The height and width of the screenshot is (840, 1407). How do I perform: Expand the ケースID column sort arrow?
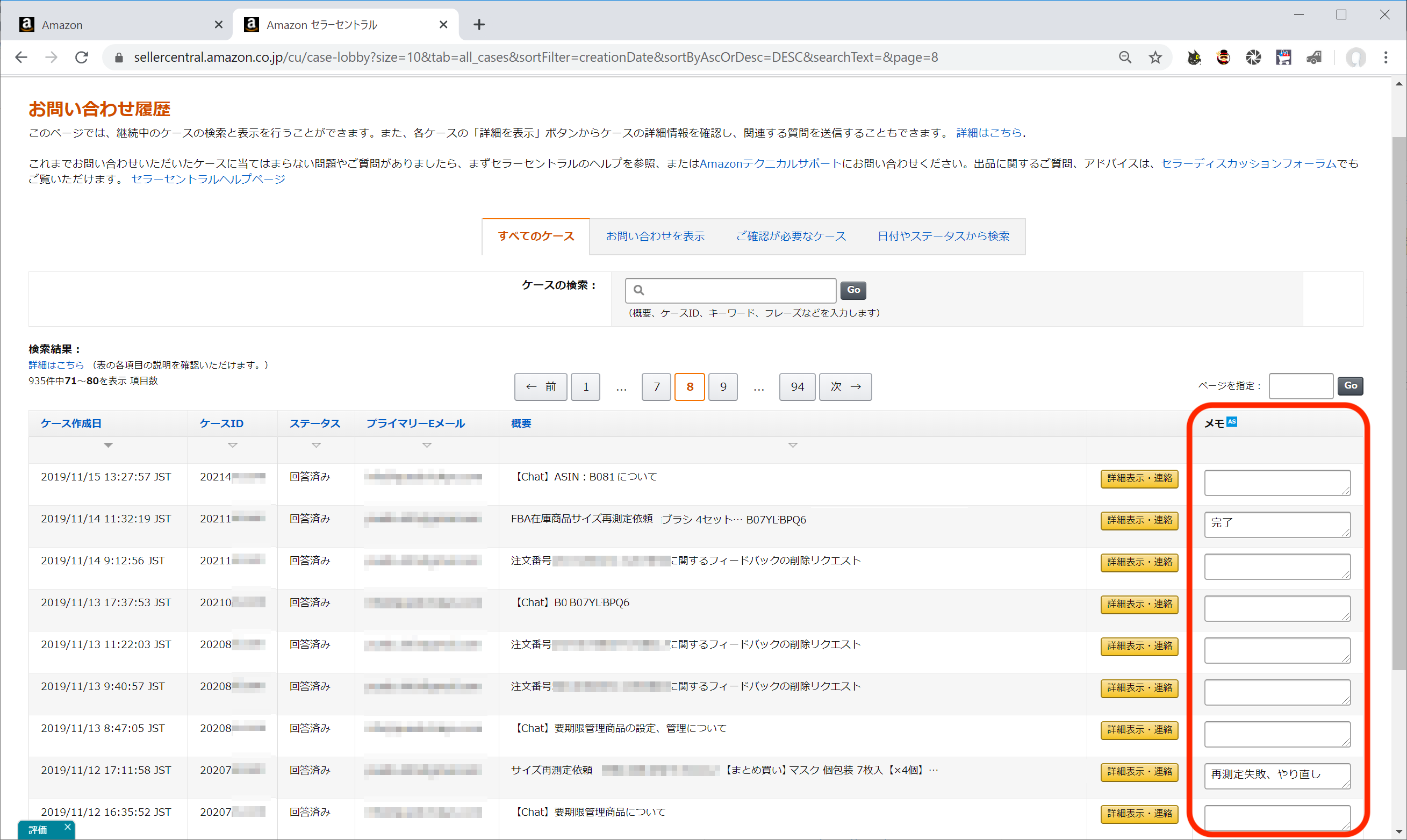coord(232,446)
